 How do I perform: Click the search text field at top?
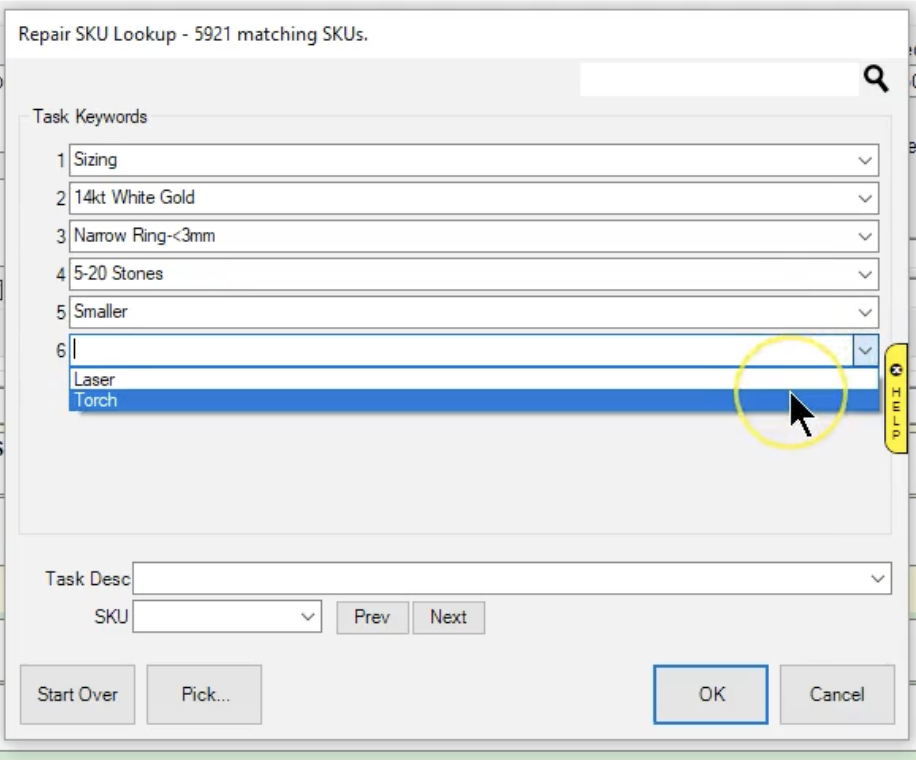pos(718,81)
